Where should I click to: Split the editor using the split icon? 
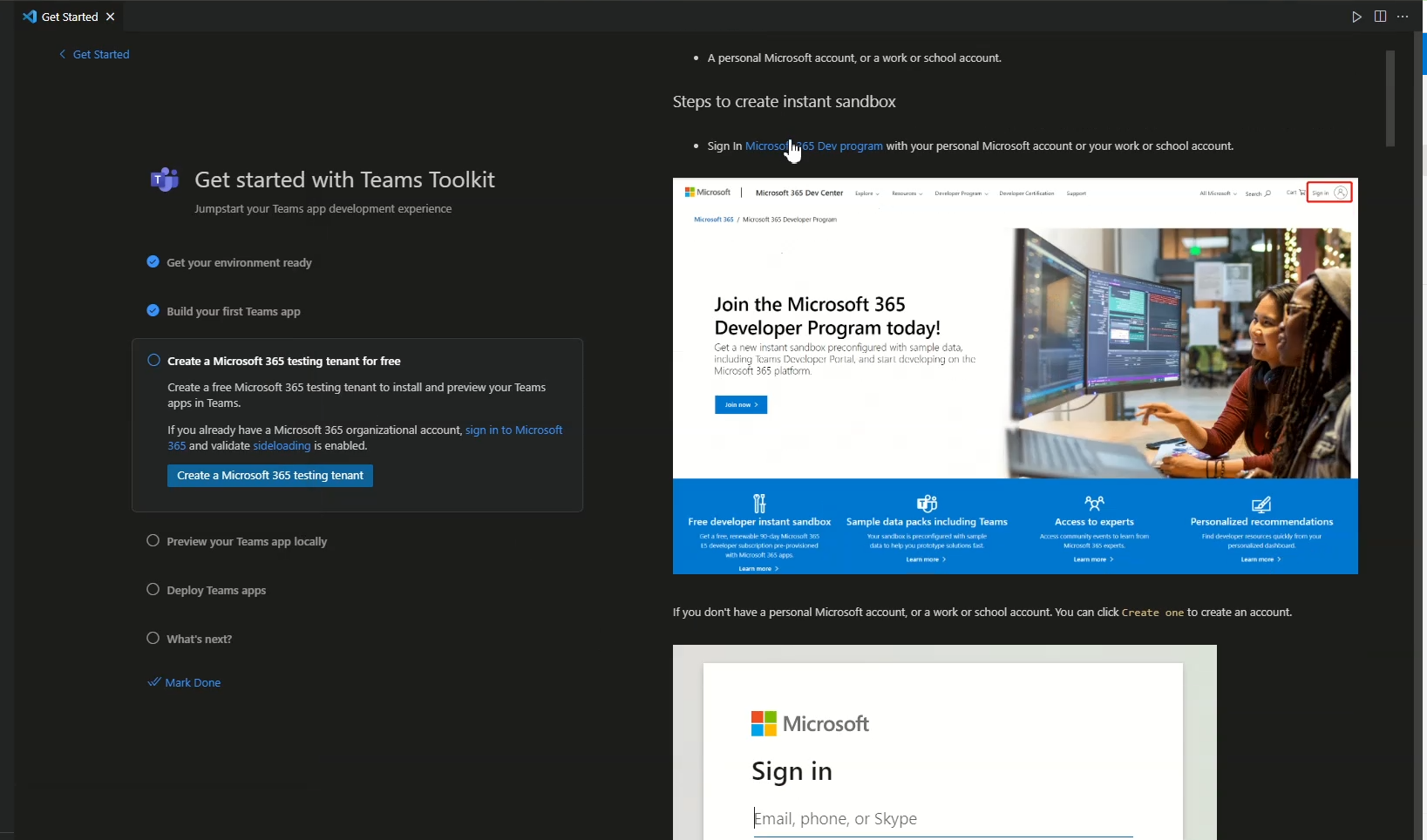(x=1380, y=17)
